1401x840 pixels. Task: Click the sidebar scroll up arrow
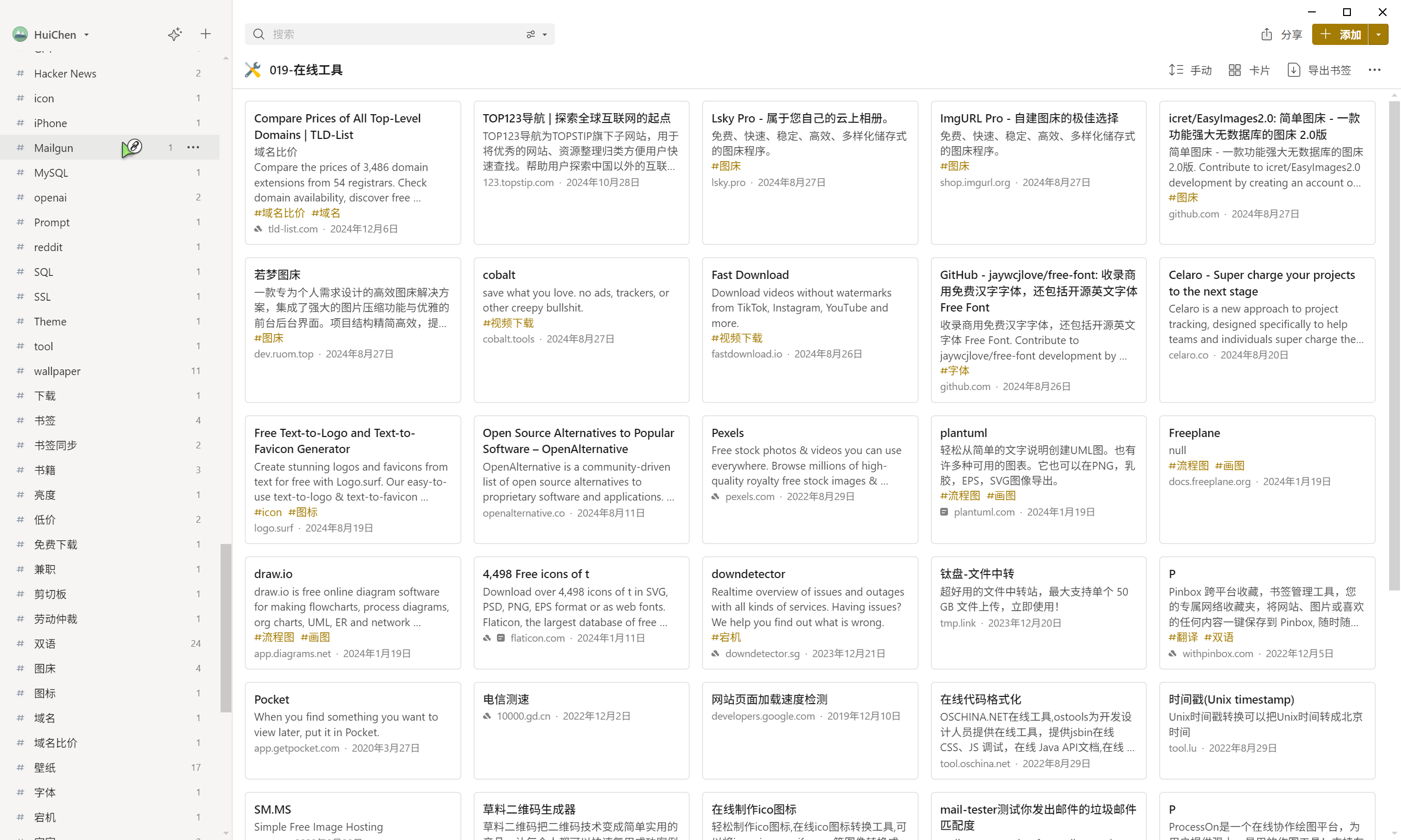(226, 58)
